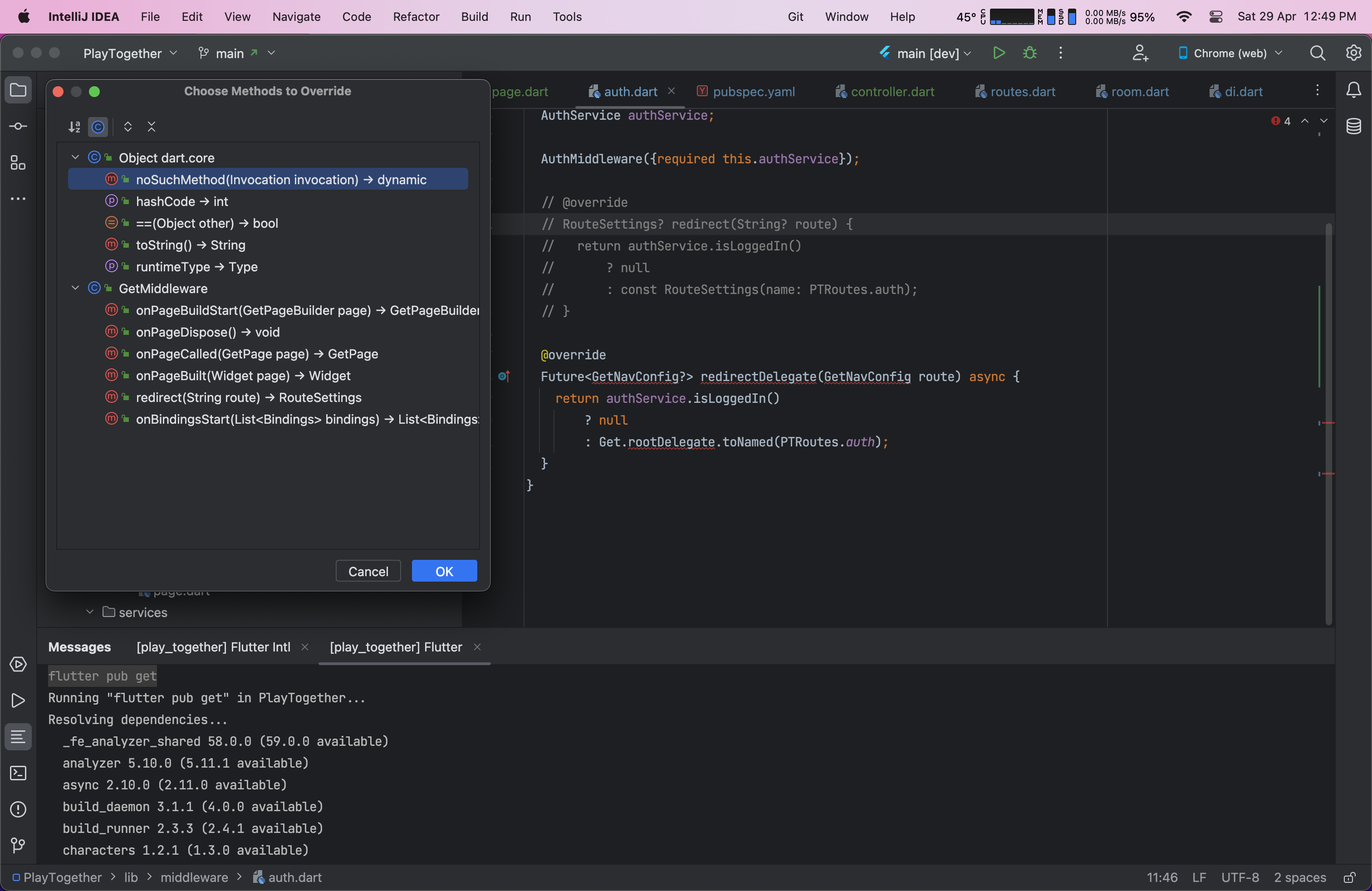The image size is (1372, 891).
Task: Open the Commit tool window
Action: (18, 126)
